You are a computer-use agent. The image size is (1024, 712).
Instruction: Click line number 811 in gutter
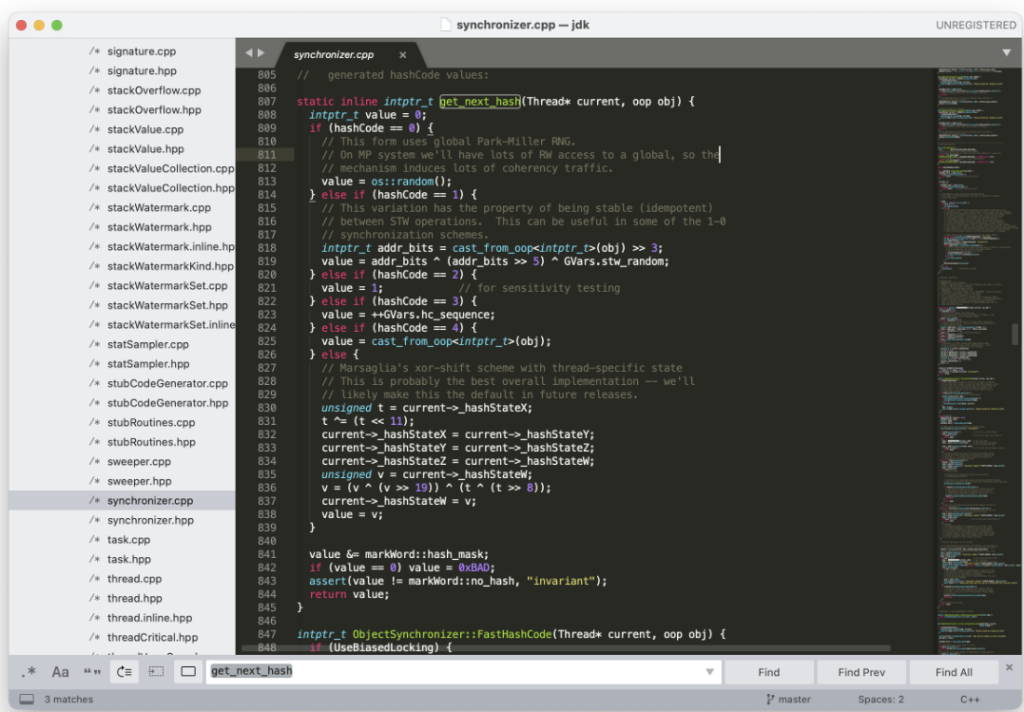[x=266, y=155]
